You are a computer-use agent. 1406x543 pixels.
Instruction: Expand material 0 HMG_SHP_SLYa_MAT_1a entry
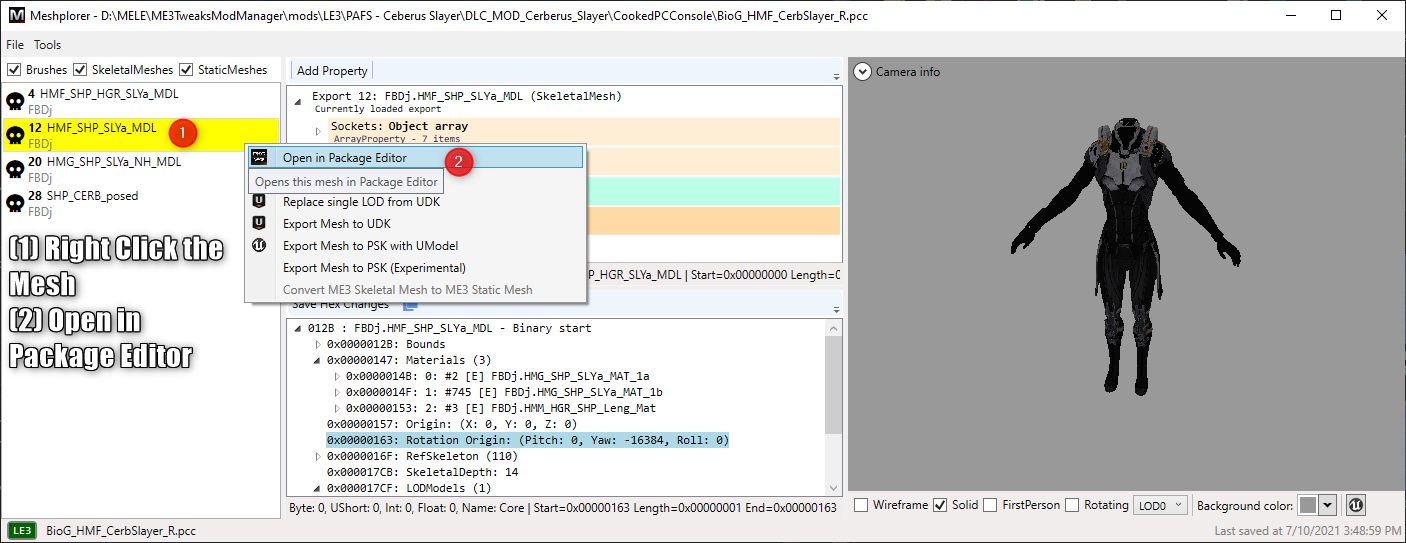coord(338,376)
